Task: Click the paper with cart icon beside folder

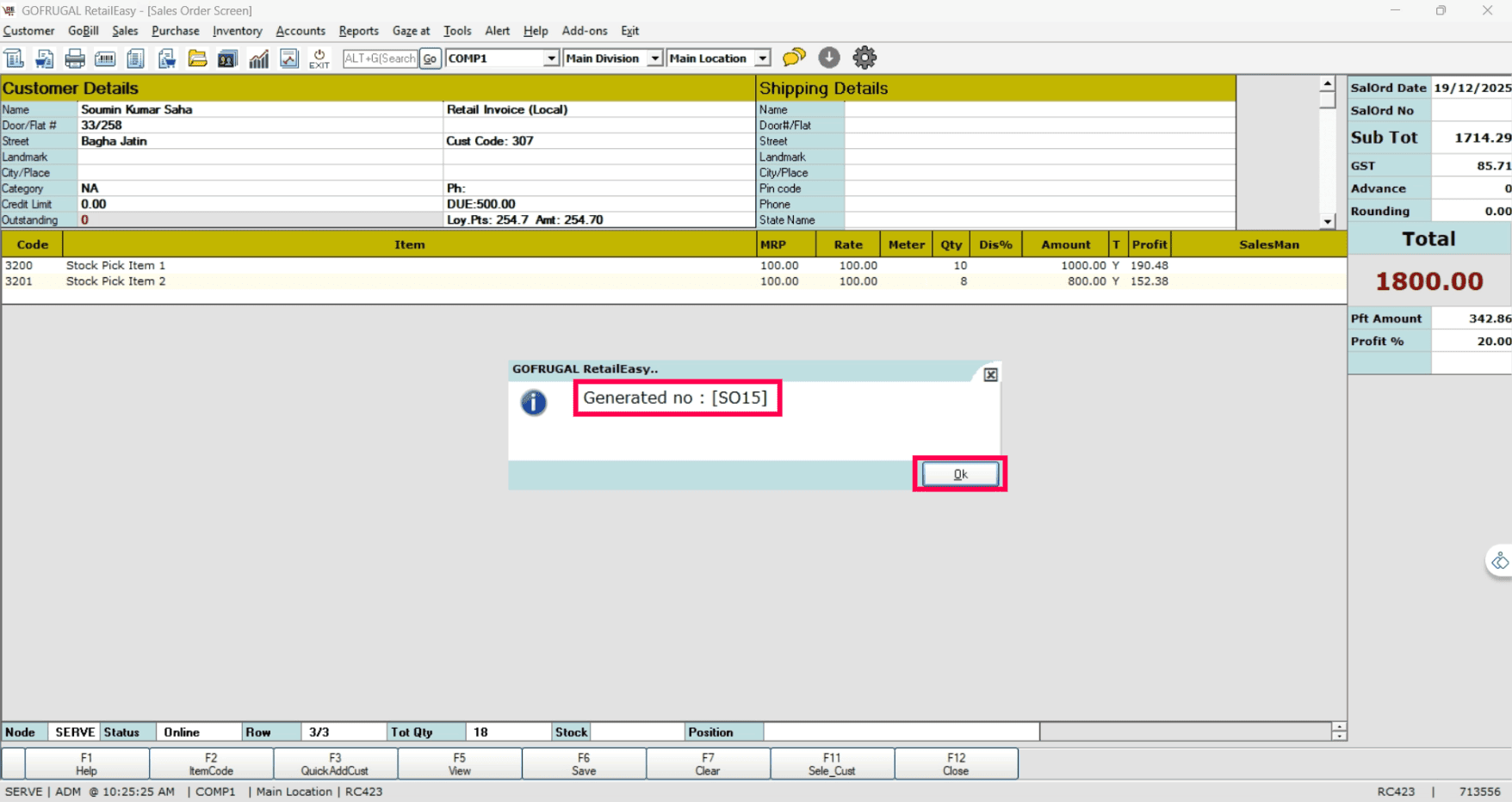Action: click(166, 59)
